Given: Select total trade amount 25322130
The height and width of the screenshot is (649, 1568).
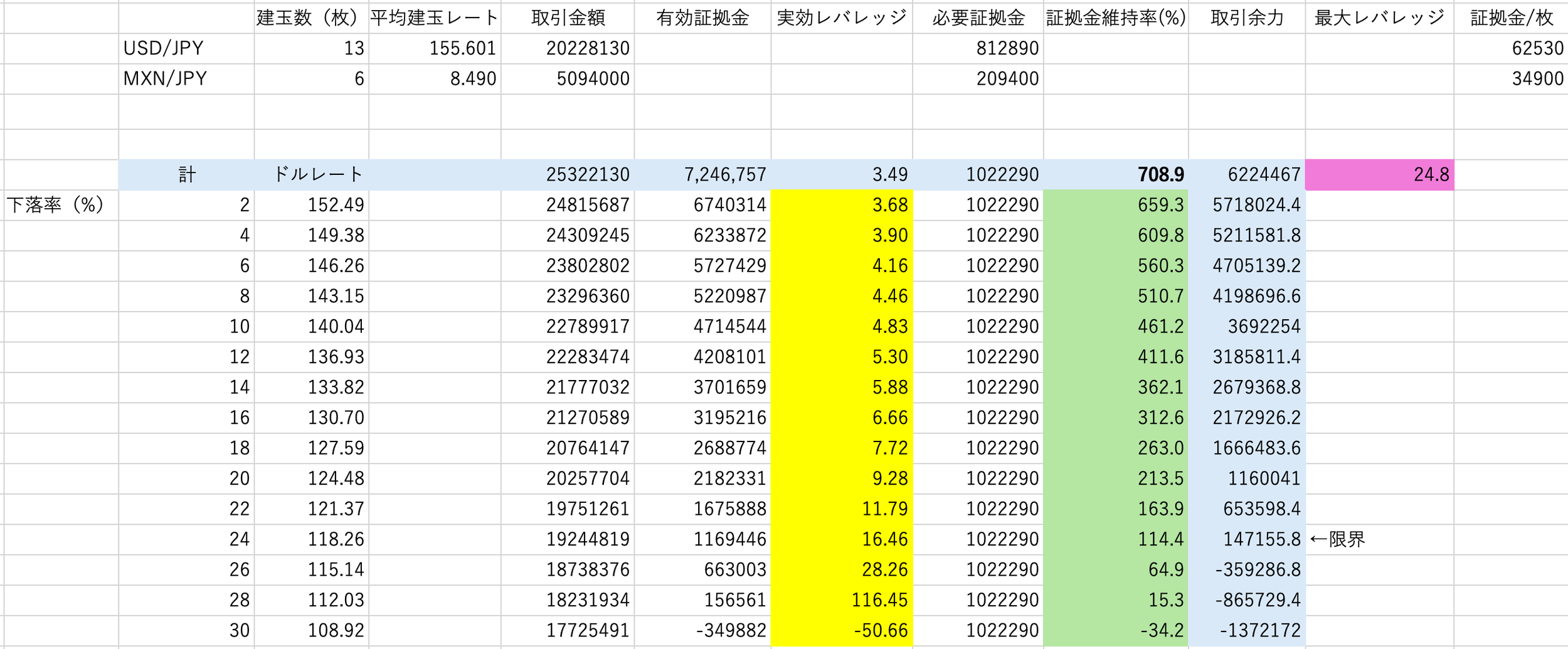Looking at the screenshot, I should 568,174.
